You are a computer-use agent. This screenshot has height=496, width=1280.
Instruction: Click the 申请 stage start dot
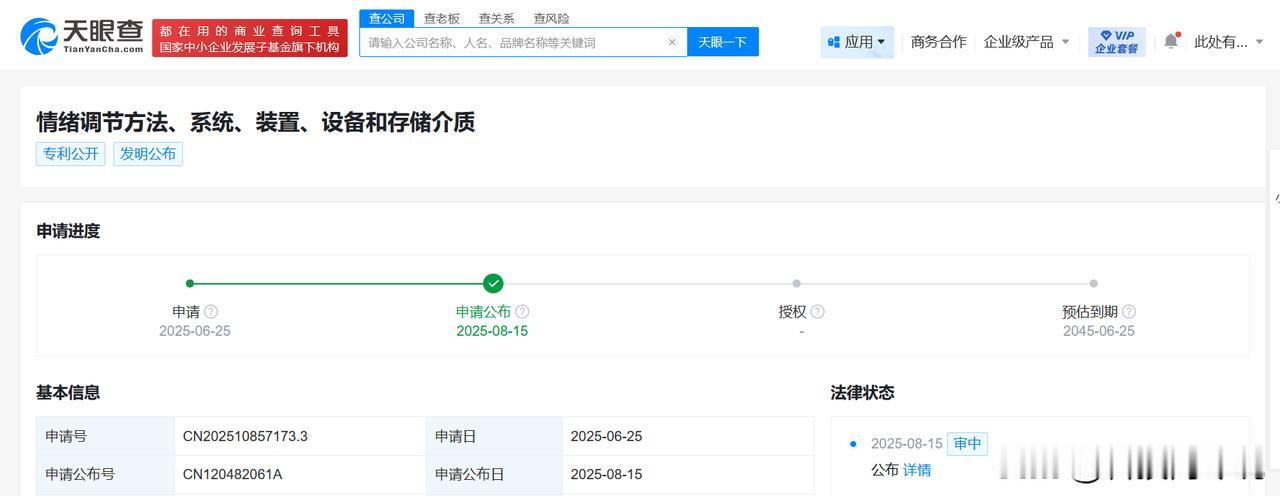tap(190, 283)
